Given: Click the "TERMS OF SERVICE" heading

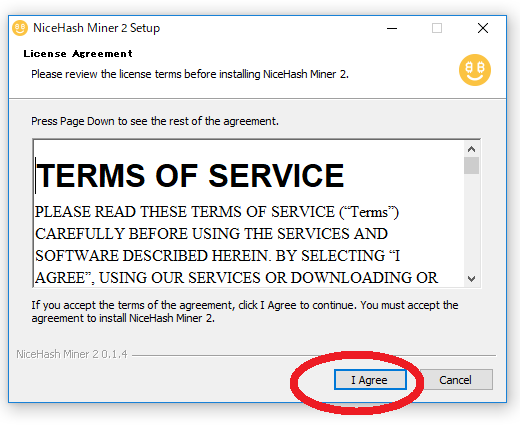Looking at the screenshot, I should tap(190, 176).
